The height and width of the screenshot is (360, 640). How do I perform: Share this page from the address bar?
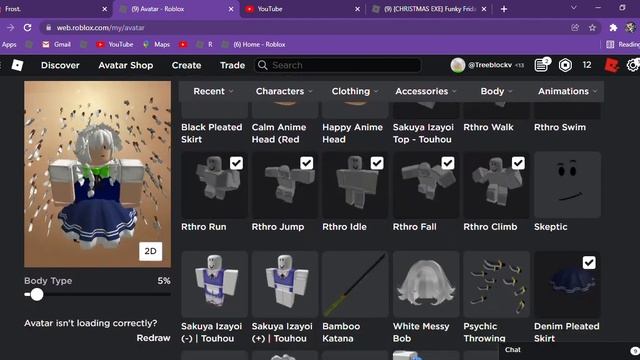(x=575, y=28)
